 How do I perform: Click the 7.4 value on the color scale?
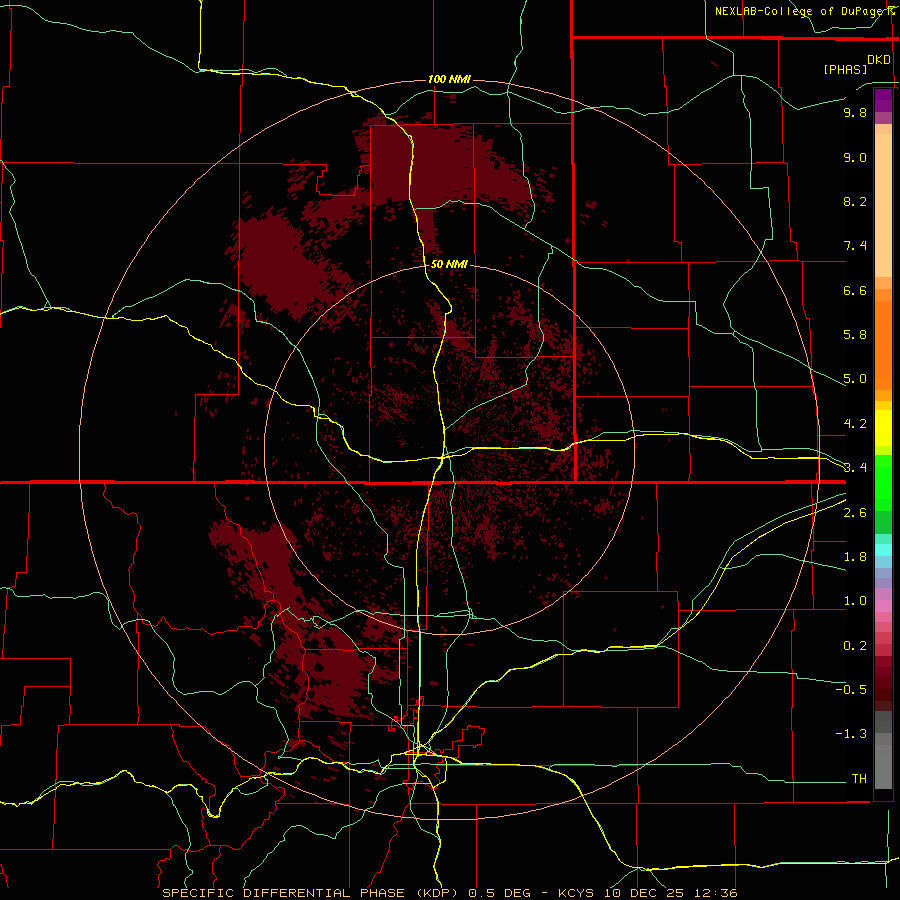[x=855, y=246]
